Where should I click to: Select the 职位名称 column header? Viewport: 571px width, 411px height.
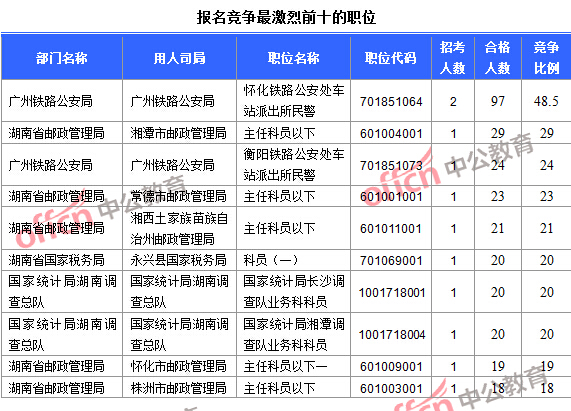pos(294,58)
